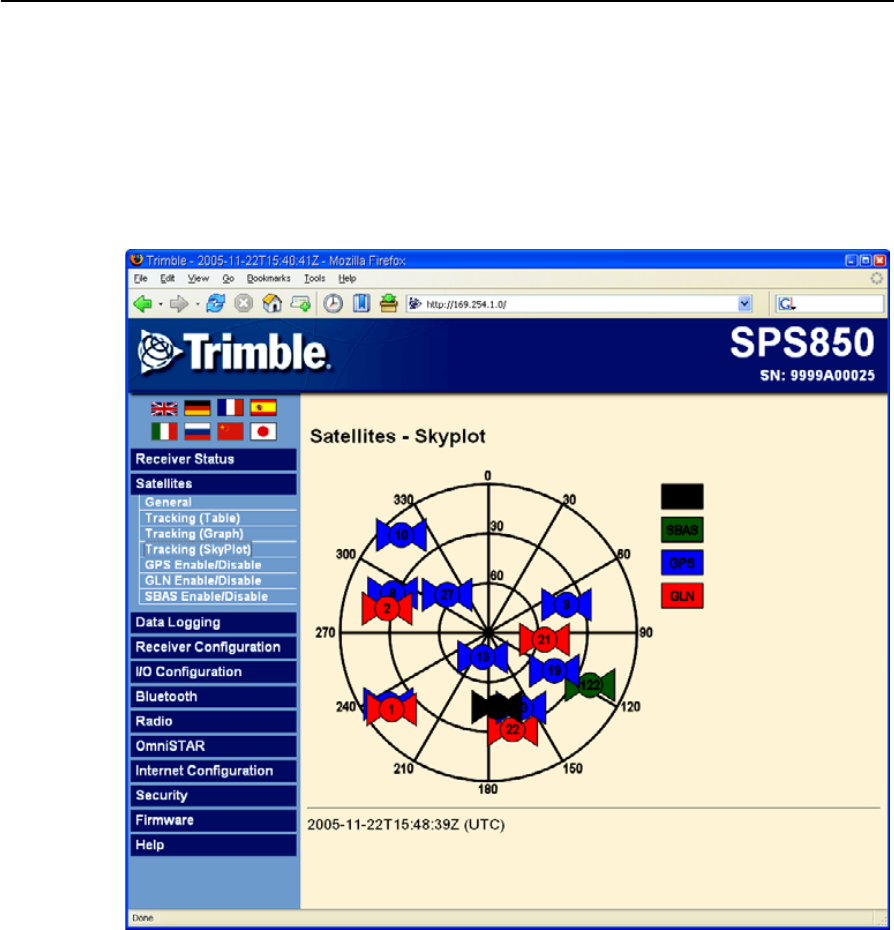The width and height of the screenshot is (894, 930).
Task: Open the File menu
Action: (x=140, y=278)
